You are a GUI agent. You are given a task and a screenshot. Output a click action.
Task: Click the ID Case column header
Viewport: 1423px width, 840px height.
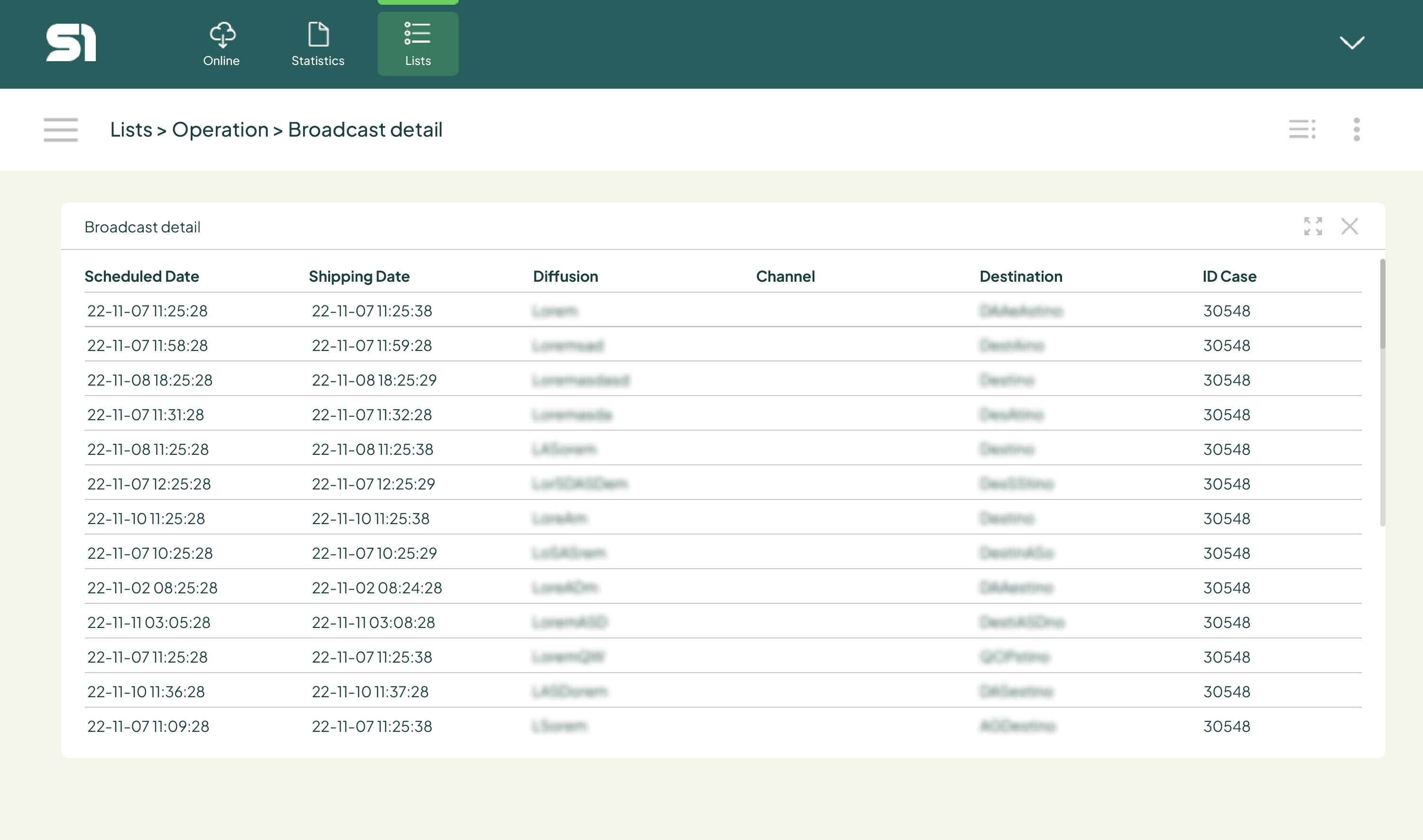coord(1229,276)
